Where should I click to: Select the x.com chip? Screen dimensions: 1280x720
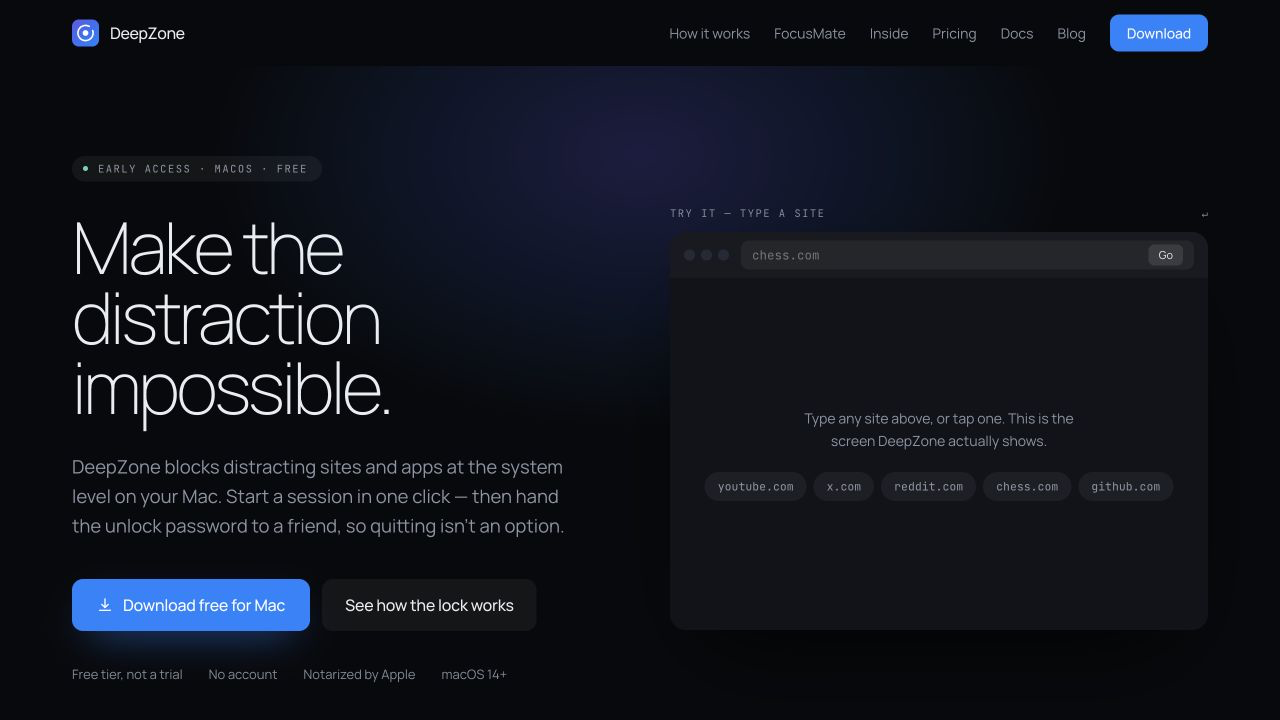(844, 487)
